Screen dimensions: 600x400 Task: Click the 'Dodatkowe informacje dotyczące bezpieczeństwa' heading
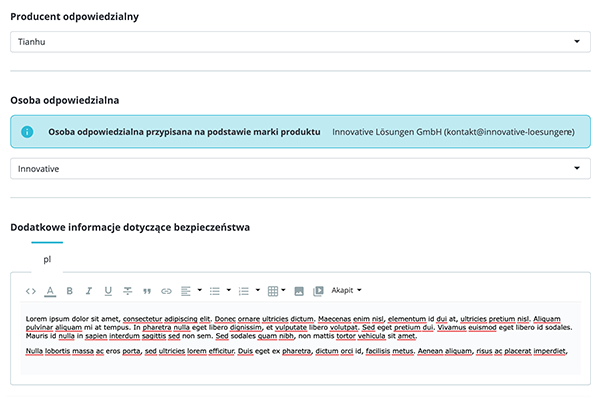tap(130, 227)
